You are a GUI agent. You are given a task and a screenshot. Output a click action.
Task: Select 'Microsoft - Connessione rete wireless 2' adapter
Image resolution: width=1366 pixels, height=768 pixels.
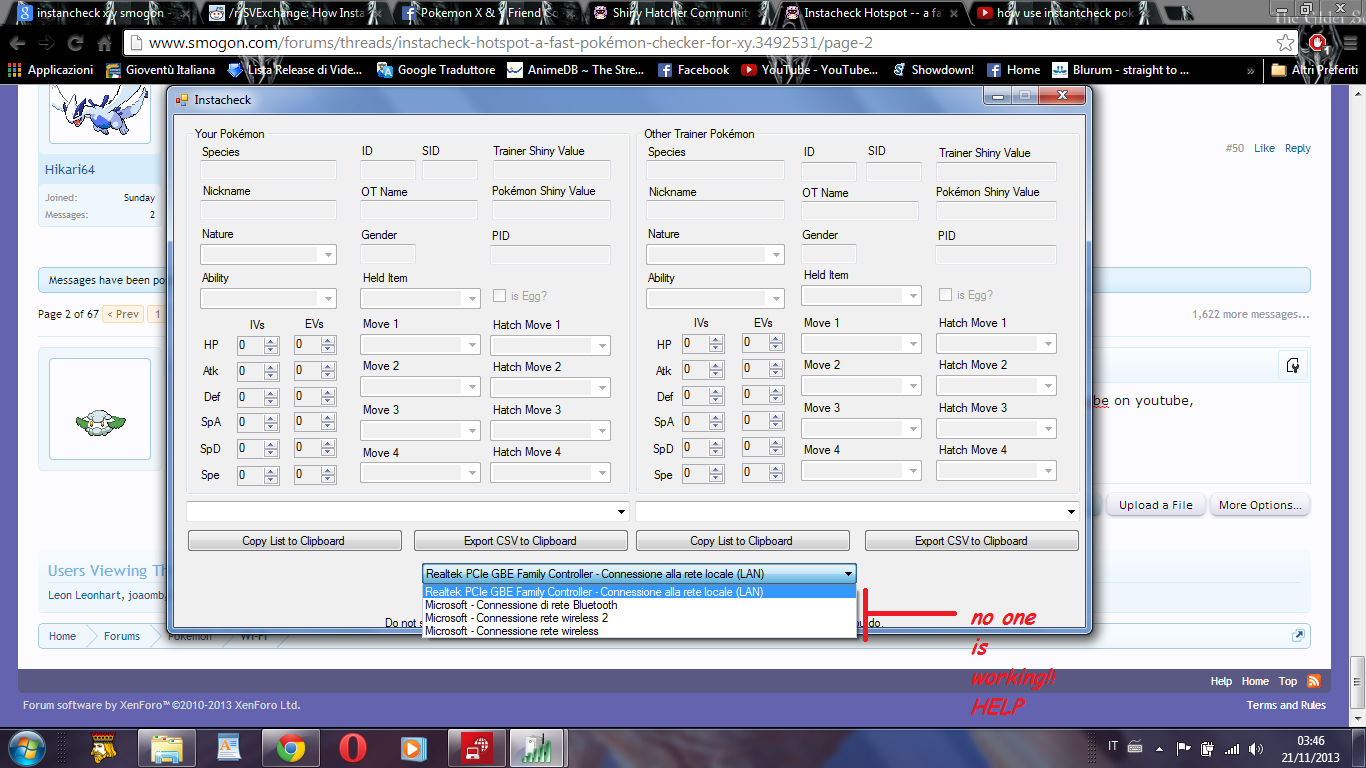[640, 618]
